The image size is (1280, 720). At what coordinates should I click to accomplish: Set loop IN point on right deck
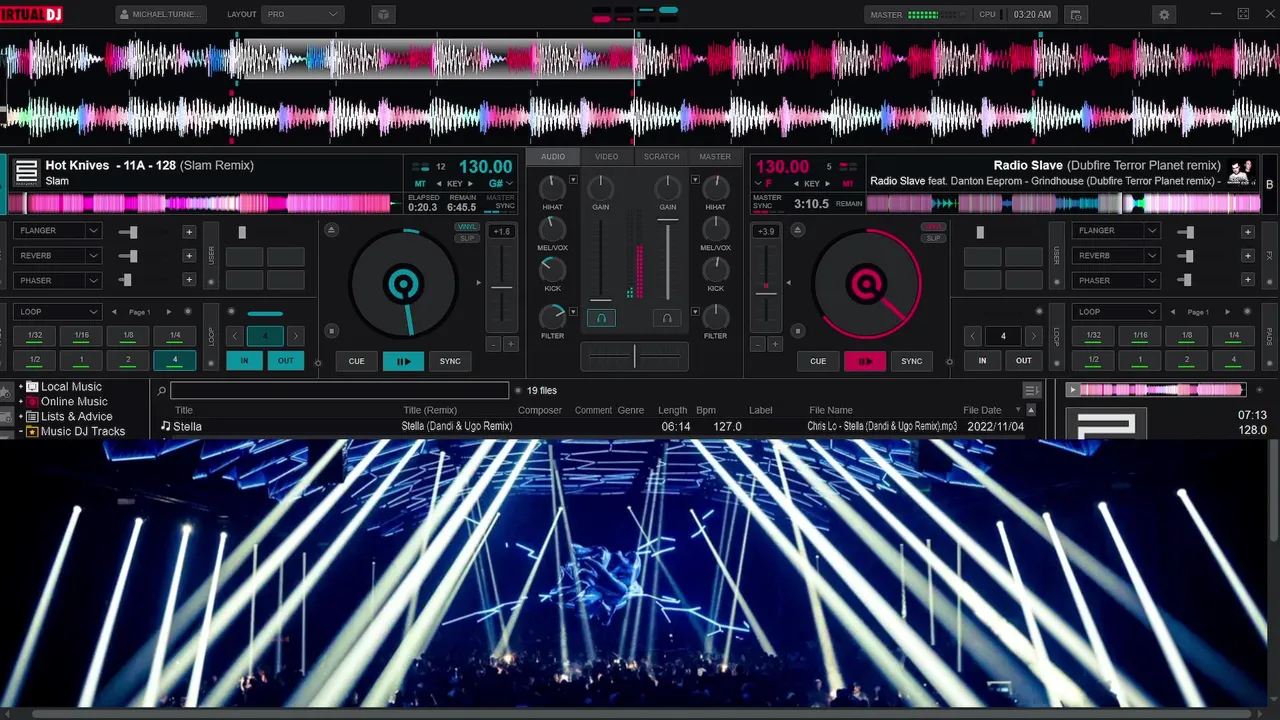click(982, 361)
